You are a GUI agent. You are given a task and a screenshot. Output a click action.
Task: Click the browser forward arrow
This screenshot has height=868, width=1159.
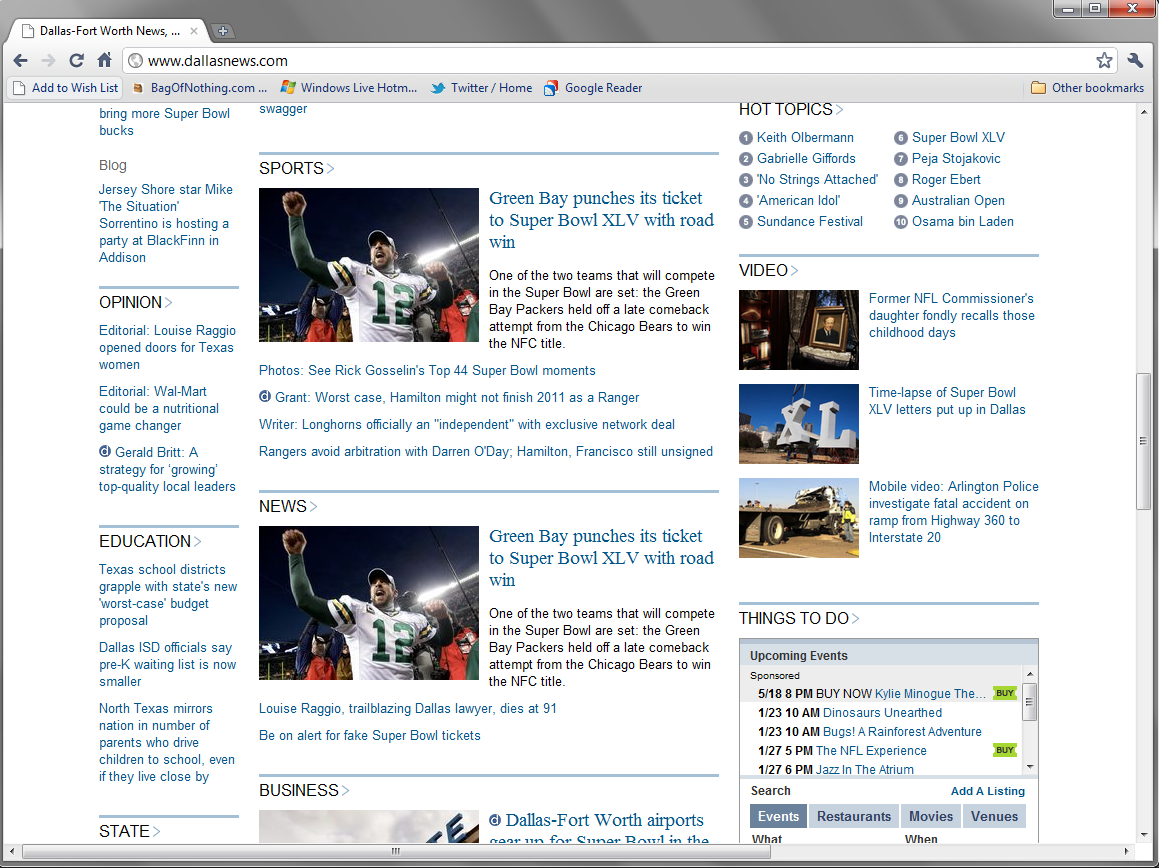(x=49, y=61)
